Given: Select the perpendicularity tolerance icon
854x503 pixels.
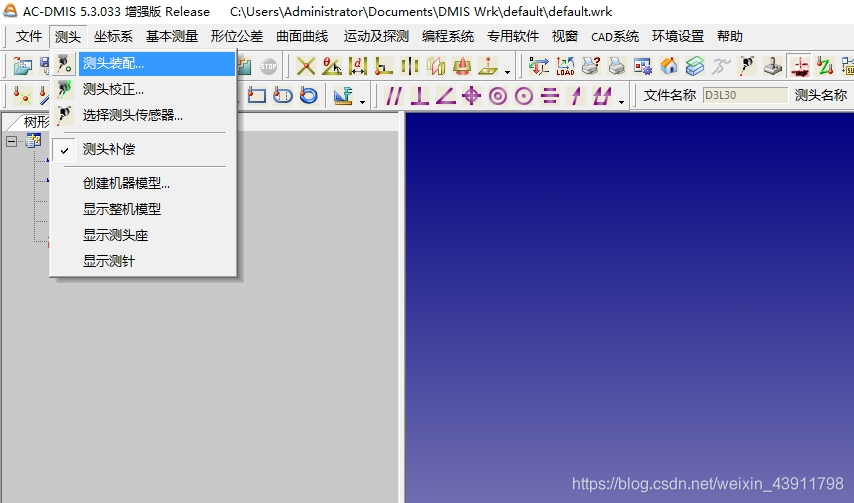Looking at the screenshot, I should click(x=419, y=96).
